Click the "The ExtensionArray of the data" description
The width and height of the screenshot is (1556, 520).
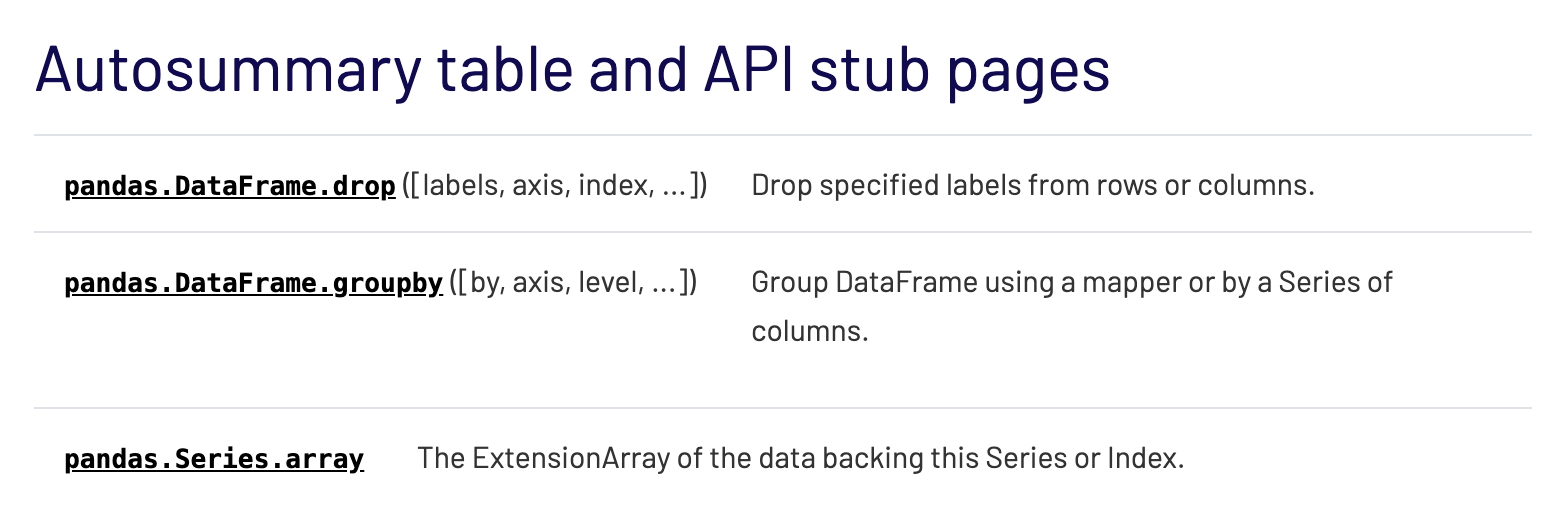pos(800,459)
